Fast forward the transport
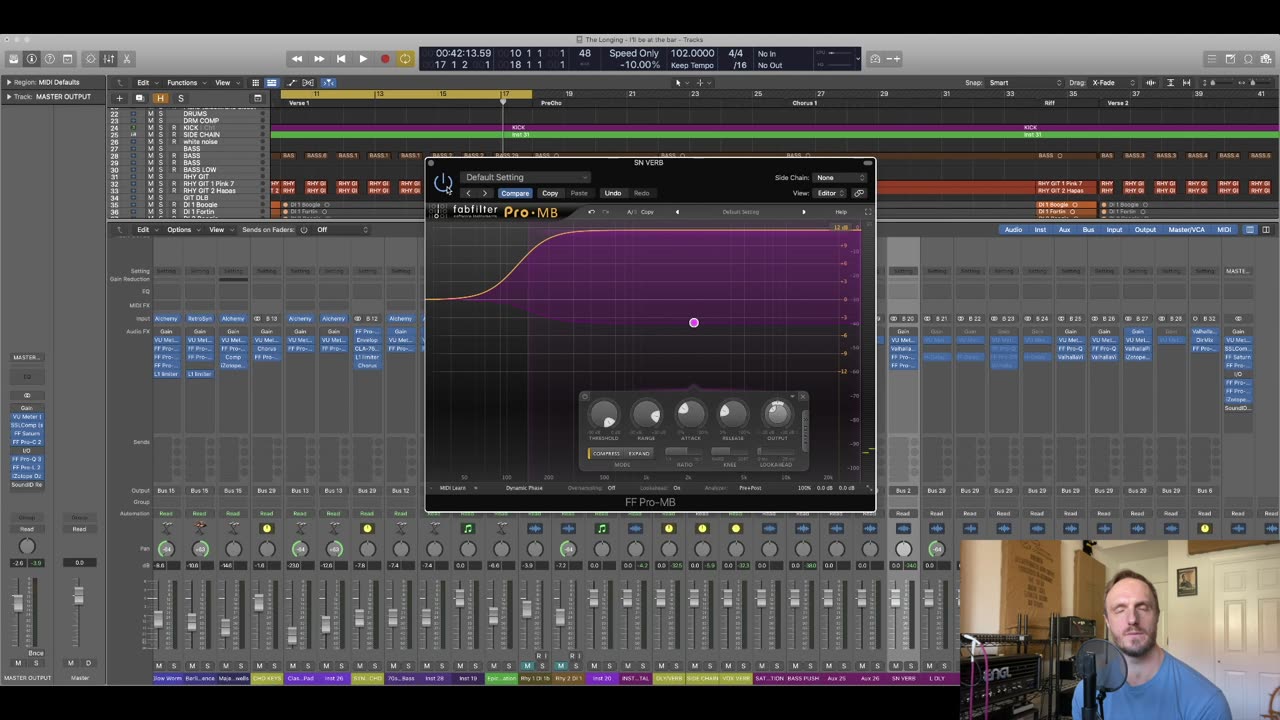The width and height of the screenshot is (1280, 720). (319, 59)
